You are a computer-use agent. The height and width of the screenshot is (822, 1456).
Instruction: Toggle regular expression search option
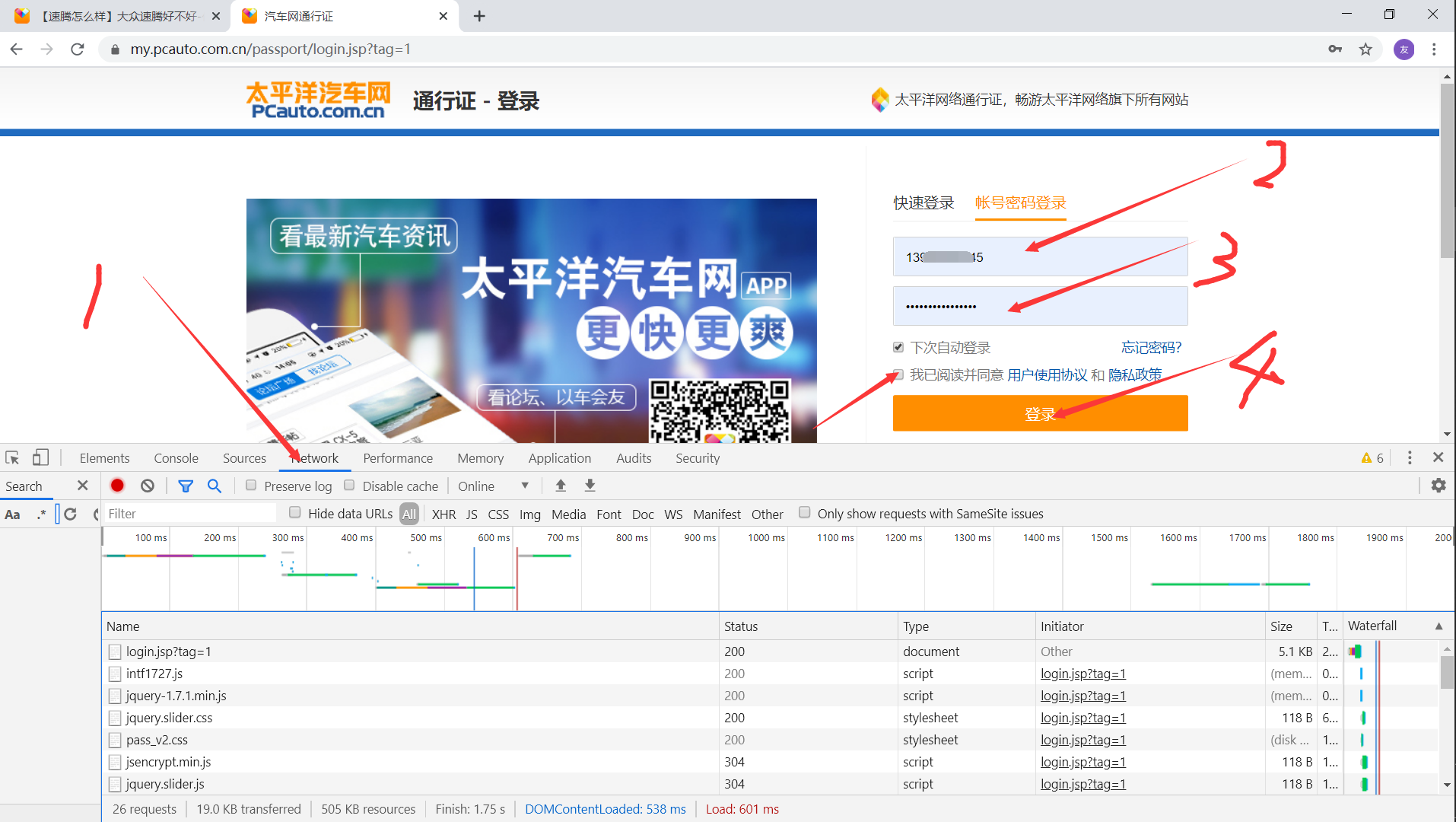pos(41,515)
